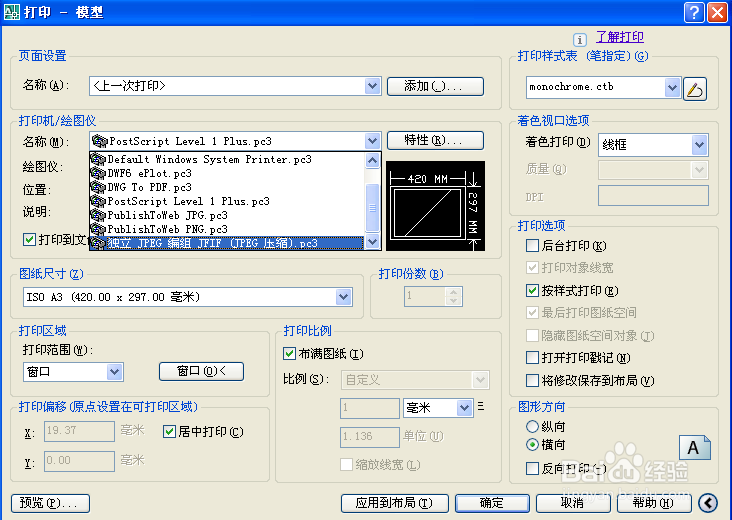
Task: Toggle the 打印到文件 checkbox
Action: (29, 239)
